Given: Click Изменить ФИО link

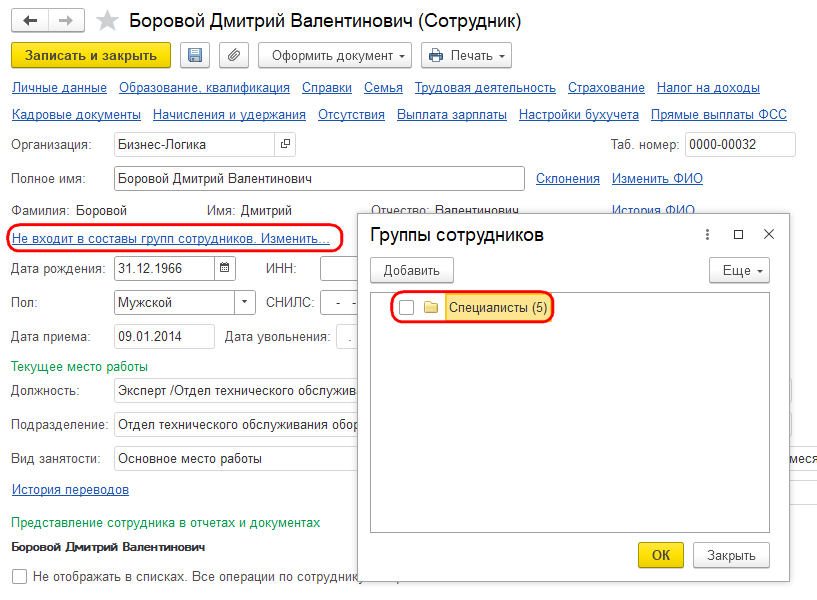Looking at the screenshot, I should click(657, 179).
